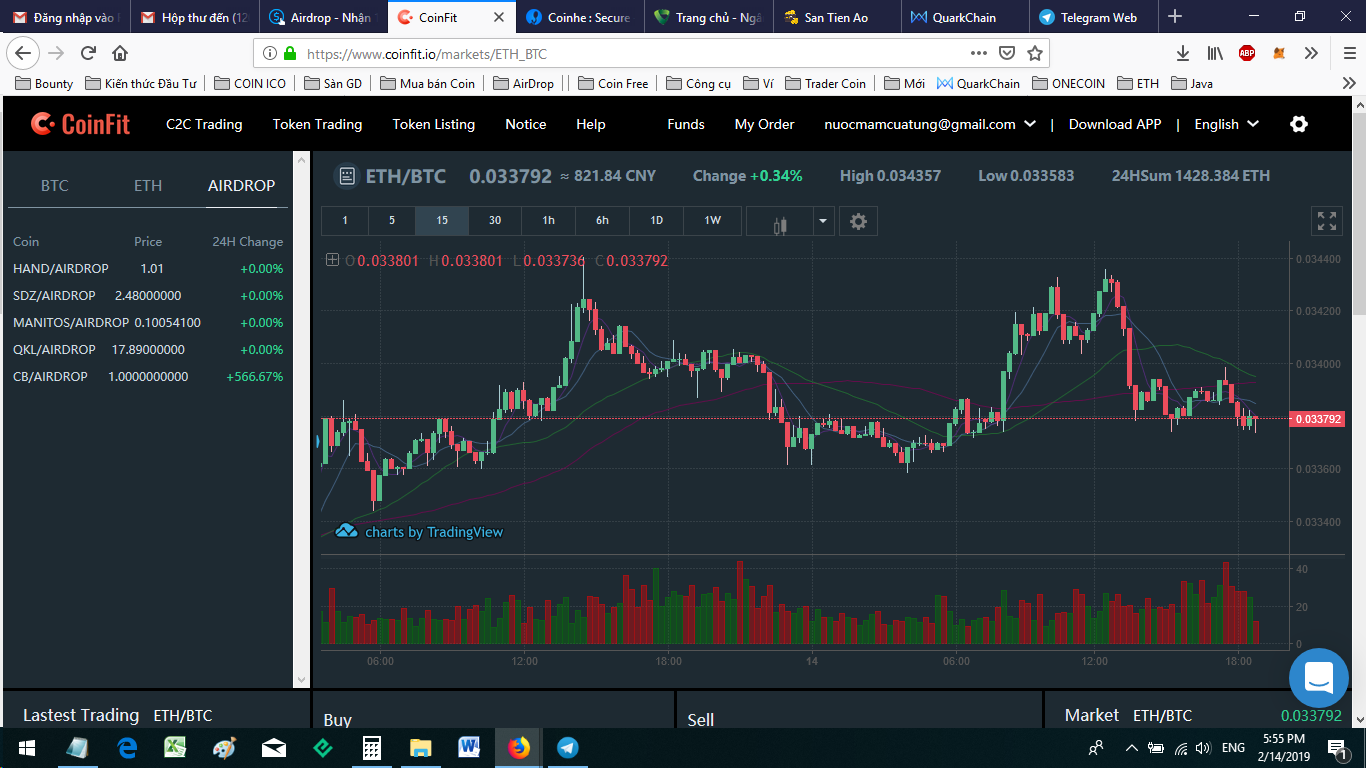Go back with the browser back arrow
This screenshot has width=1366, height=768.
click(x=24, y=53)
